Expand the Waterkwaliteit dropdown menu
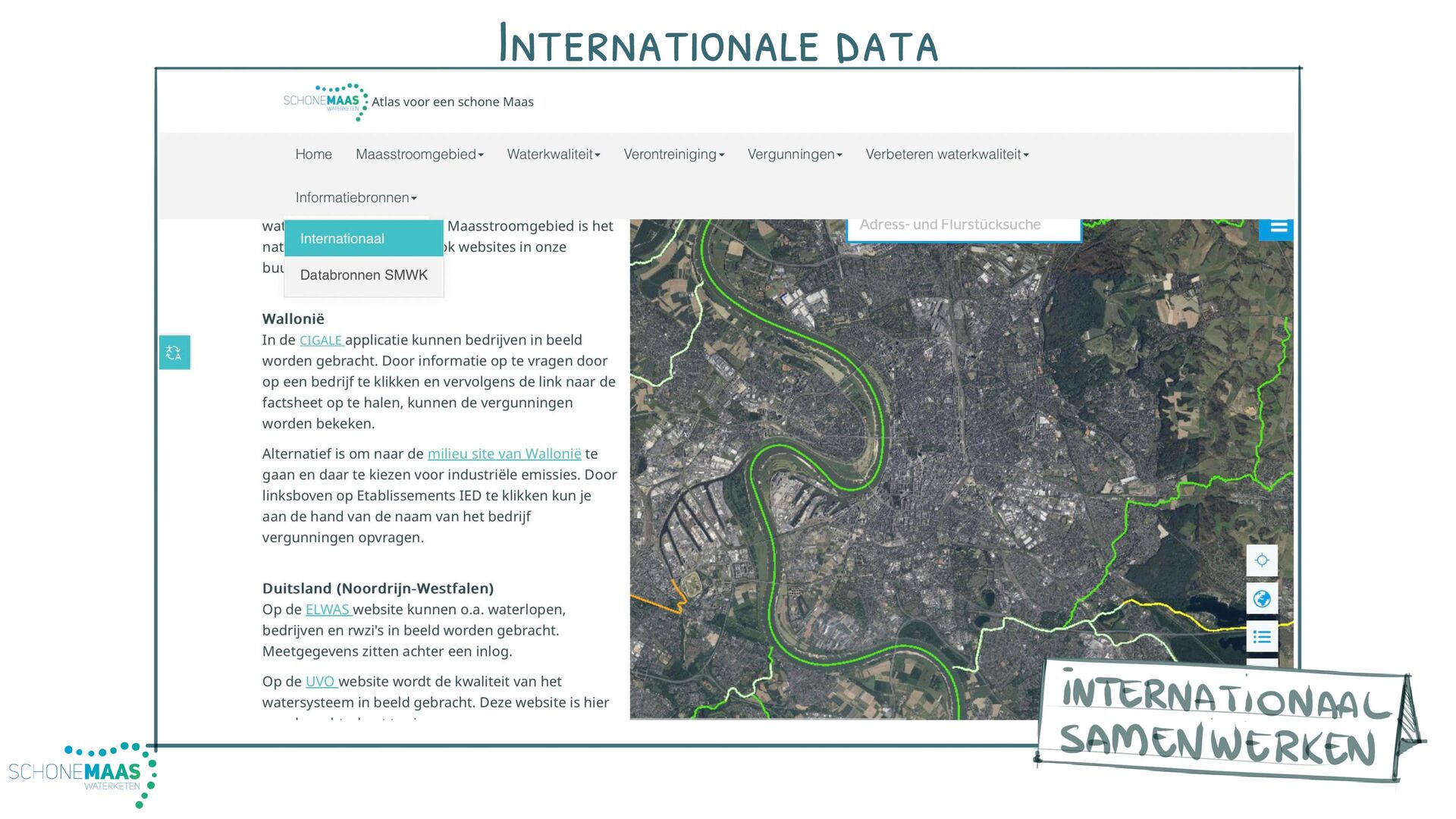 pos(553,155)
